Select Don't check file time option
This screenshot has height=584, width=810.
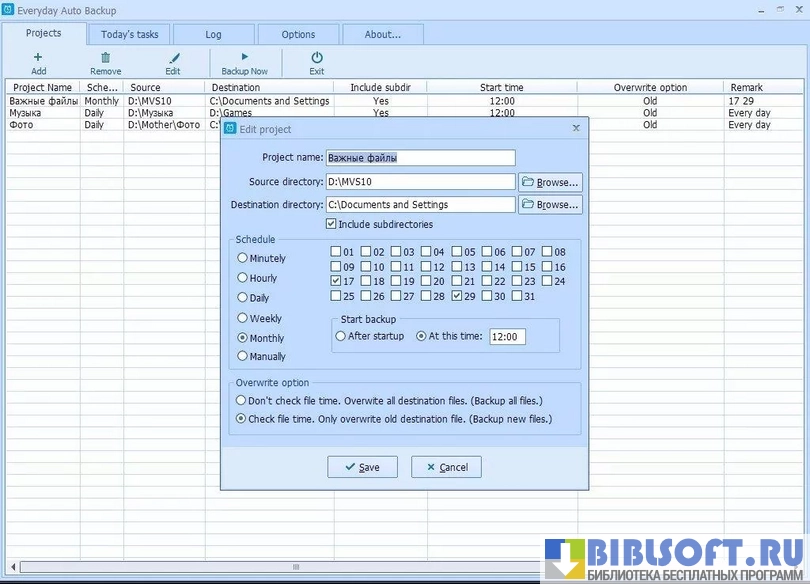[x=241, y=400]
